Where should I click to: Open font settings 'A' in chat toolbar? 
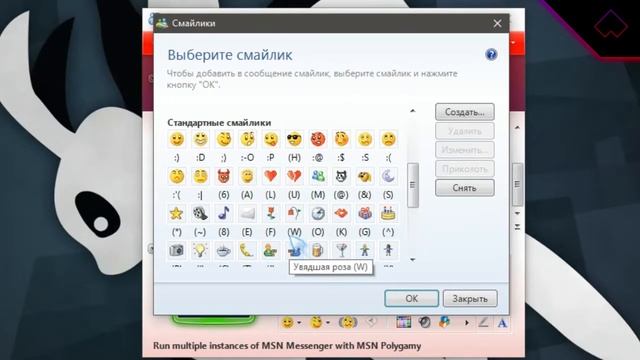click(502, 323)
